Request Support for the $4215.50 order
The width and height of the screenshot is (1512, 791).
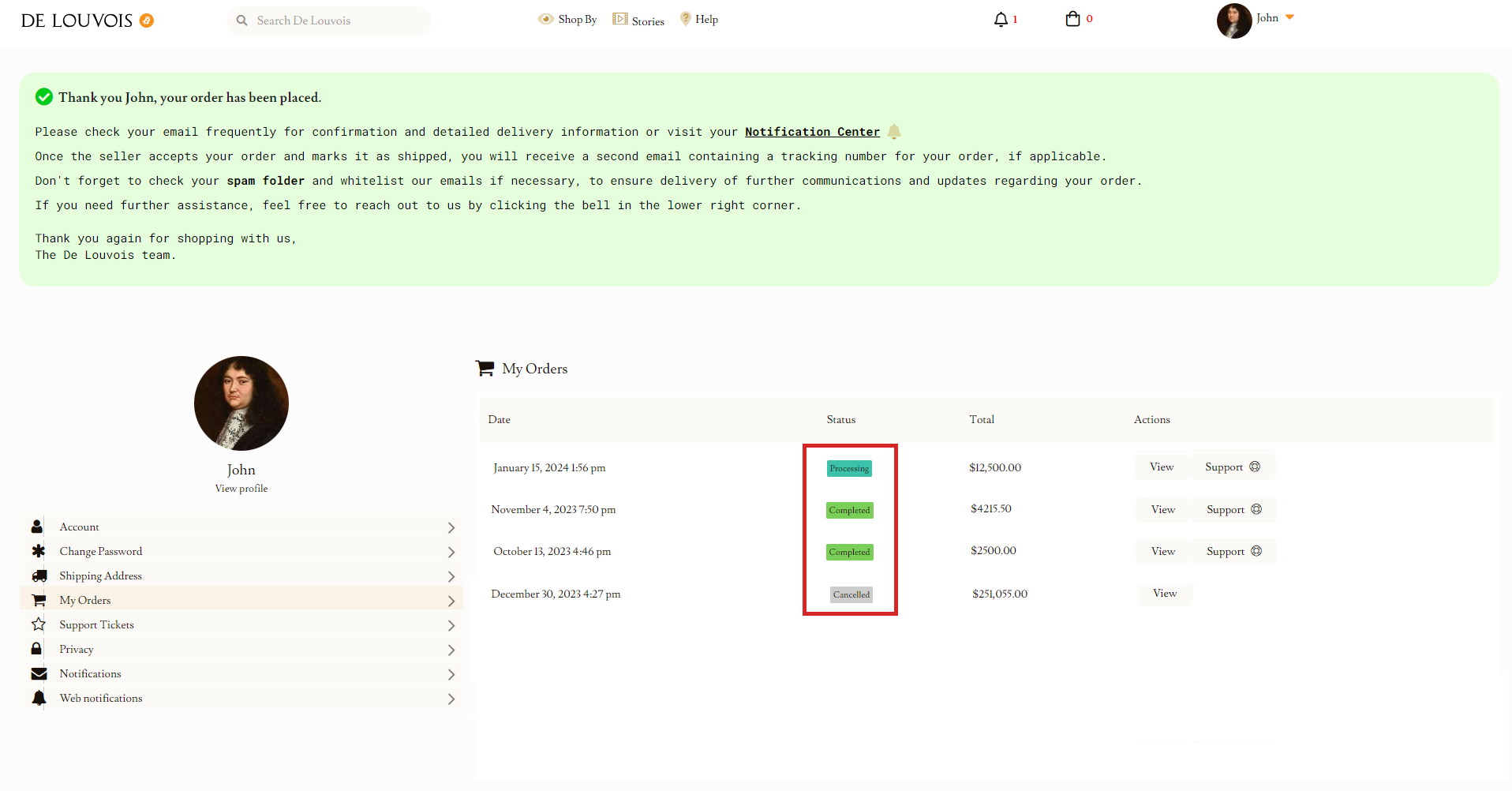[x=1233, y=510]
